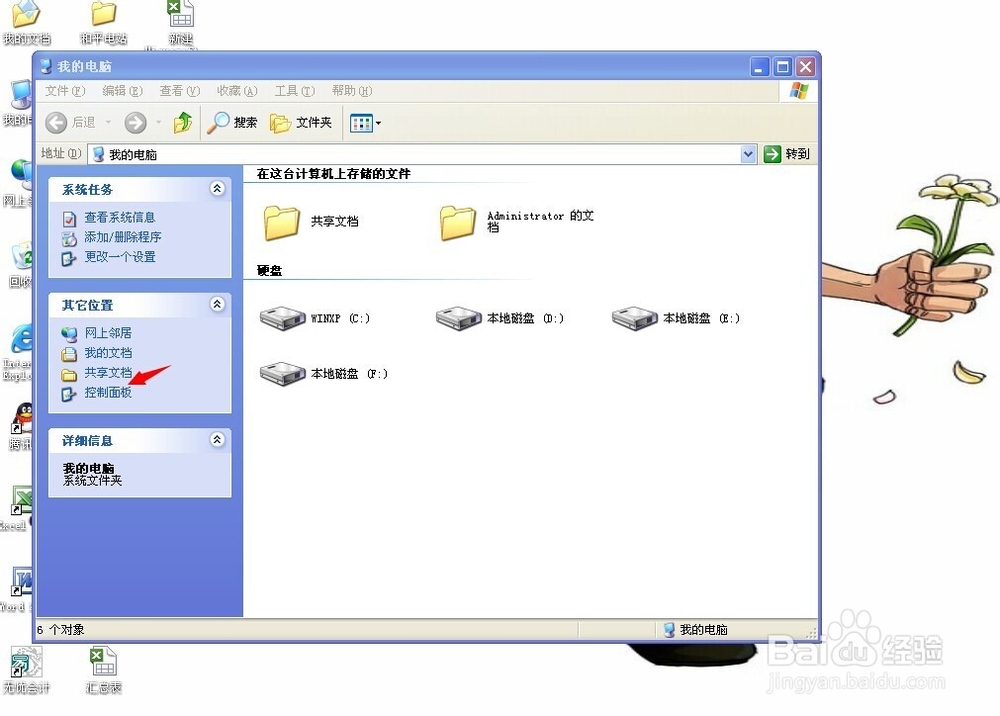Select the 本地磁盘 (E:) drive
Screen dimensions: 1000x716
pos(676,318)
